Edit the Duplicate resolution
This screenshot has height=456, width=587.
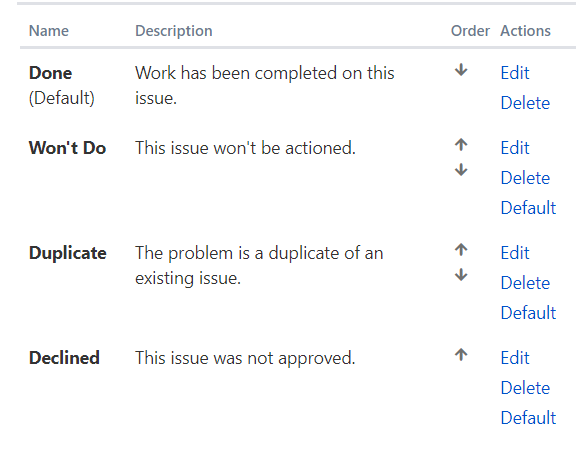515,253
